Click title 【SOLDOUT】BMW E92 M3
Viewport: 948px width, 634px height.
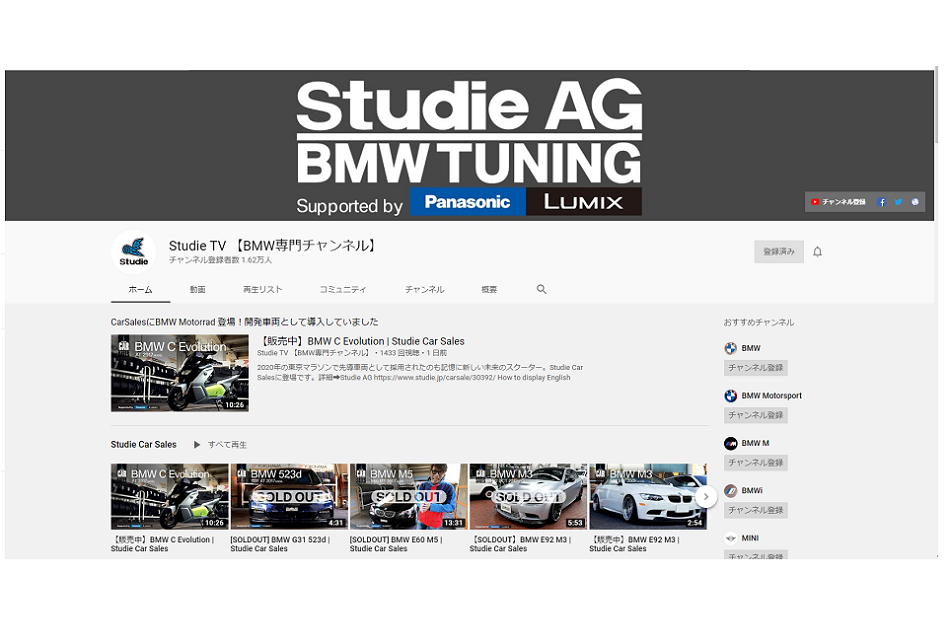(x=520, y=545)
